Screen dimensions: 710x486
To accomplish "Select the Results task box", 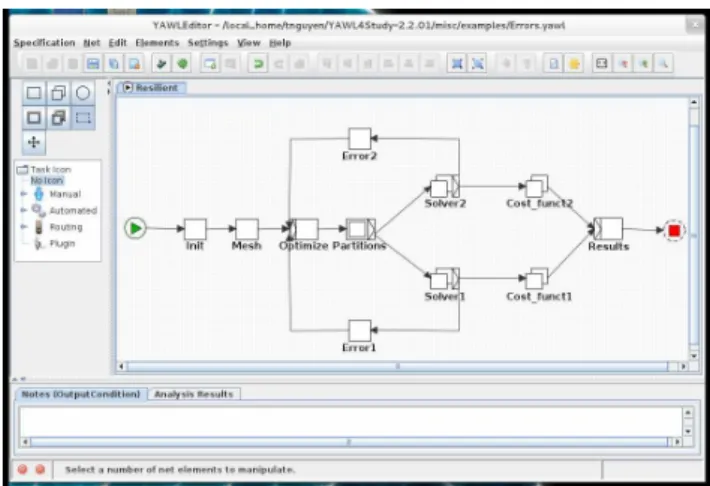I will point(608,229).
